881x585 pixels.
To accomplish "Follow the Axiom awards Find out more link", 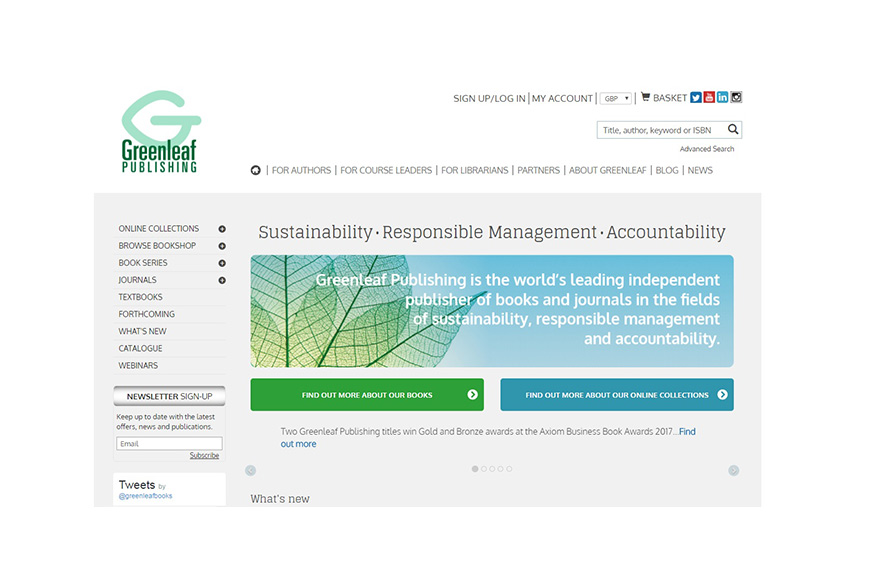I will coord(687,432).
